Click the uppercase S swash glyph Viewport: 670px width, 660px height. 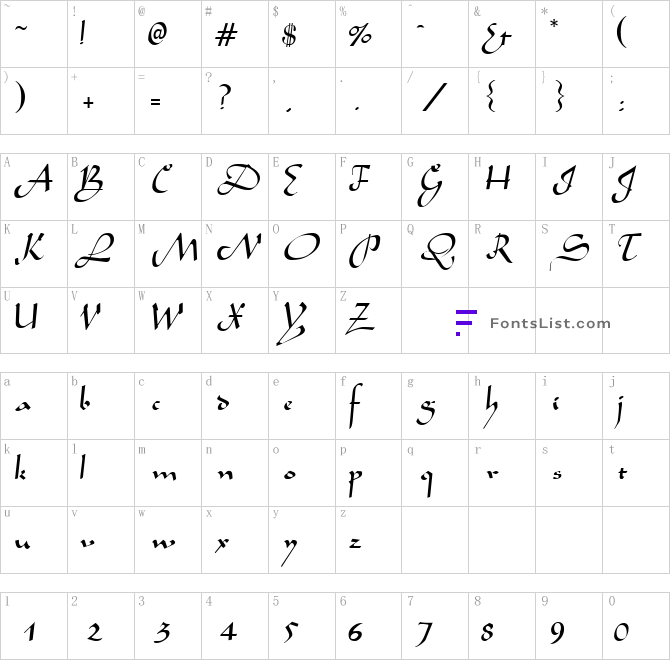pyautogui.click(x=570, y=251)
